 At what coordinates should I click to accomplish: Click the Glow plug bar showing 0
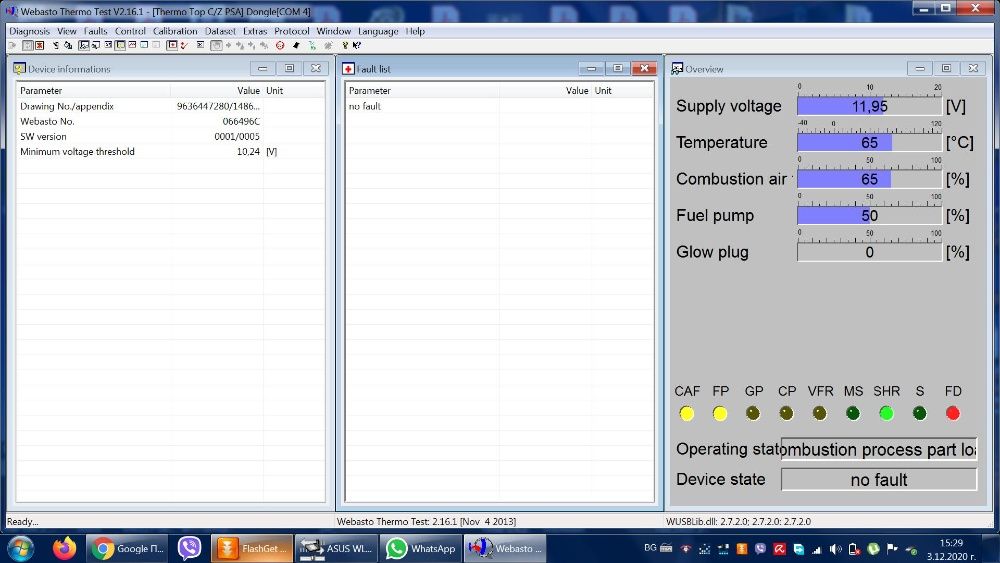coord(869,252)
